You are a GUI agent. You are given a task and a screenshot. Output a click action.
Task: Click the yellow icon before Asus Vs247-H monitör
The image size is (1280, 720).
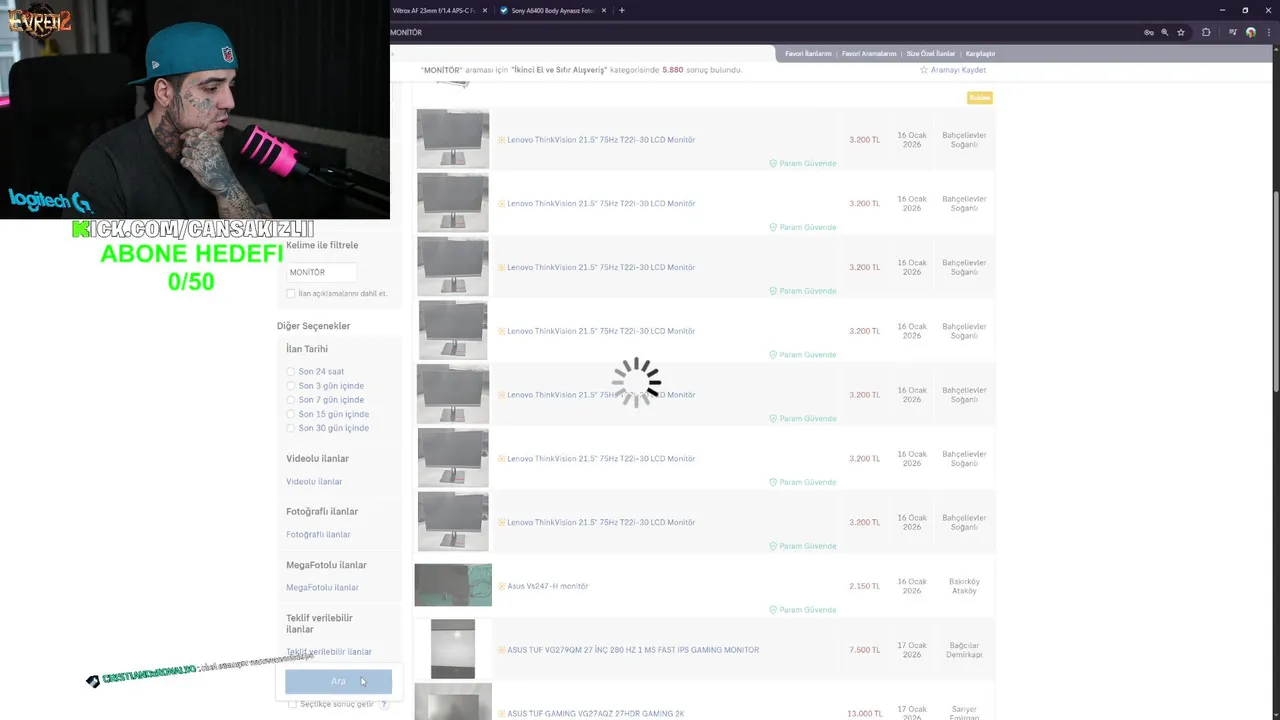tap(502, 586)
